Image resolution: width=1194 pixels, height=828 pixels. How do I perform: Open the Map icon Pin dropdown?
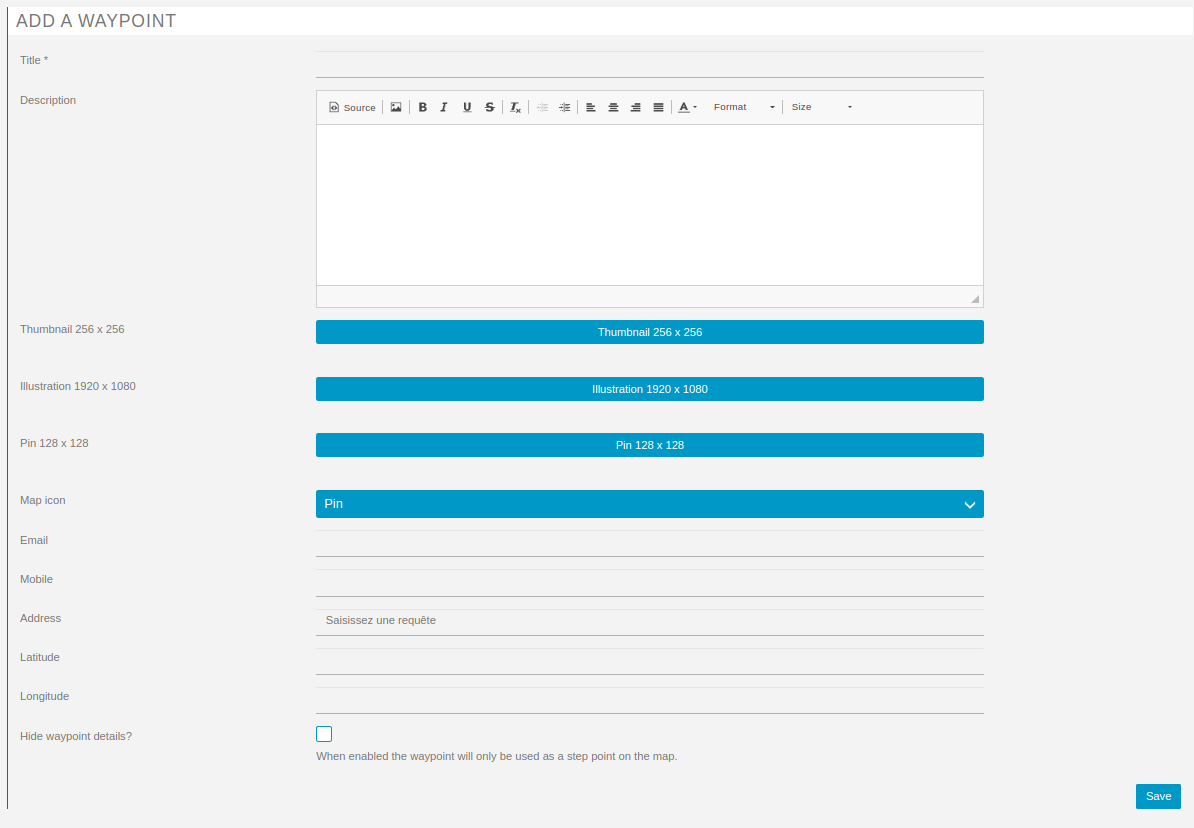pos(650,504)
